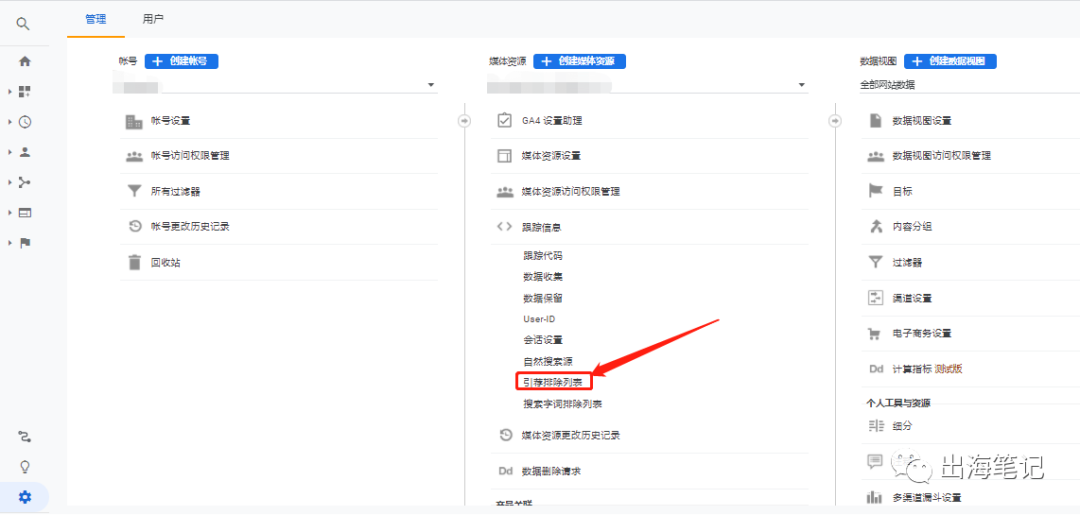Click the admin gear icon

point(25,497)
